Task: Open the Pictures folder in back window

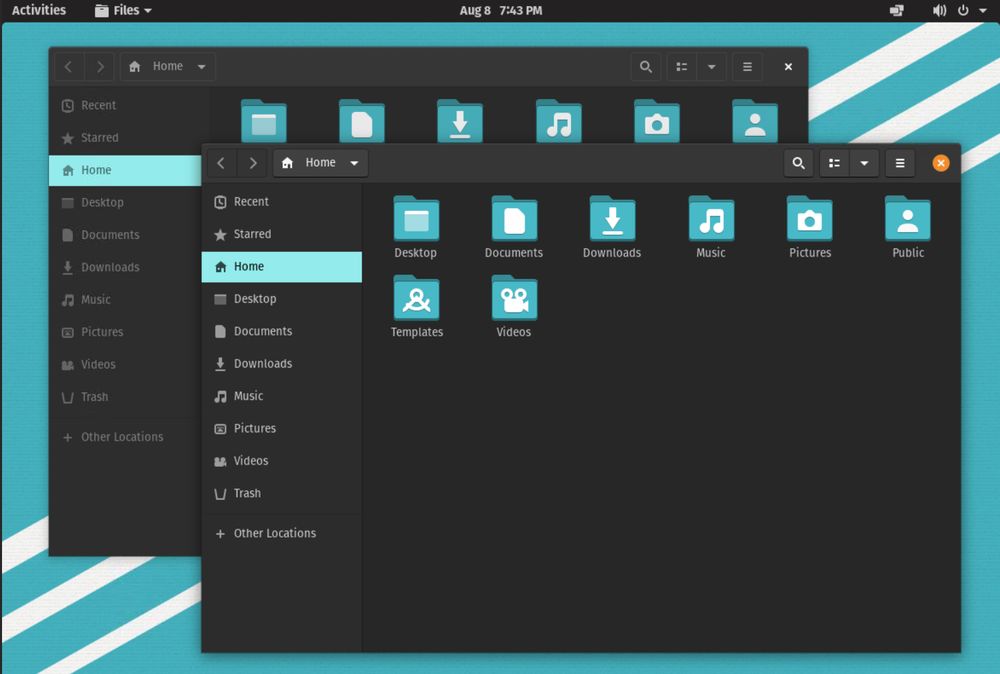Action: (x=657, y=121)
